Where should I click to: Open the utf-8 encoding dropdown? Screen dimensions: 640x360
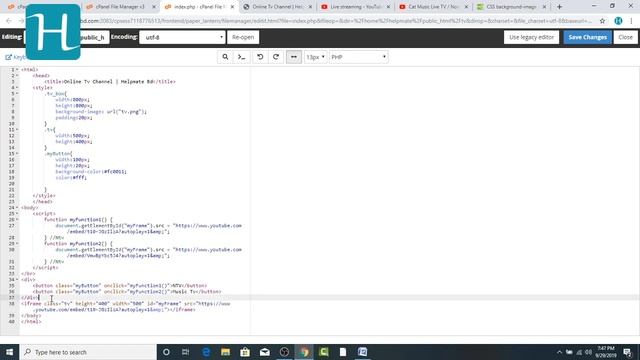coord(182,37)
